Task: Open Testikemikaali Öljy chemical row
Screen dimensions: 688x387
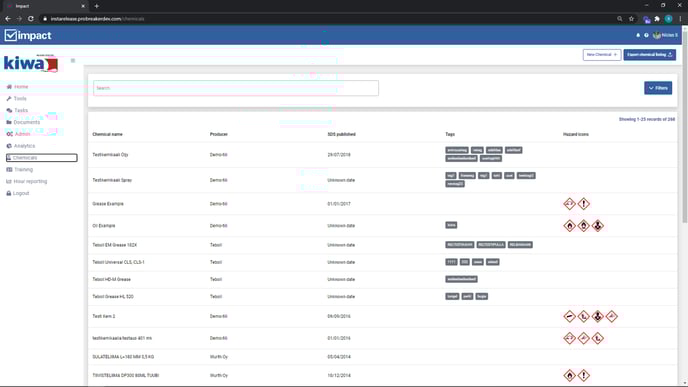Action: coord(382,155)
